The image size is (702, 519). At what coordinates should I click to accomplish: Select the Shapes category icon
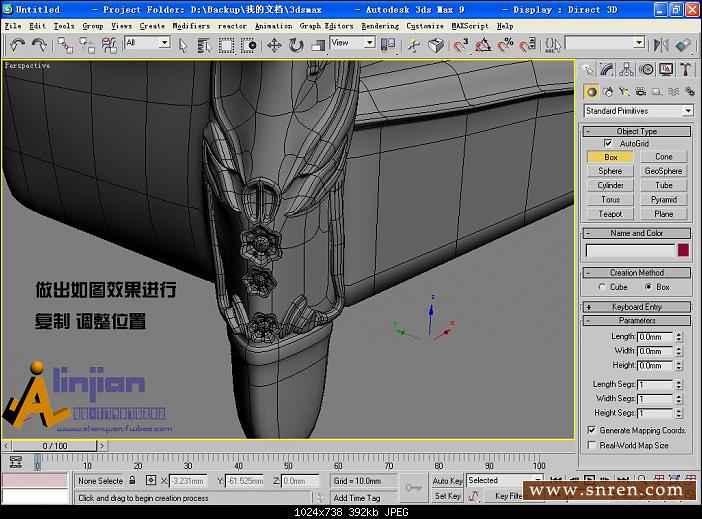click(608, 92)
